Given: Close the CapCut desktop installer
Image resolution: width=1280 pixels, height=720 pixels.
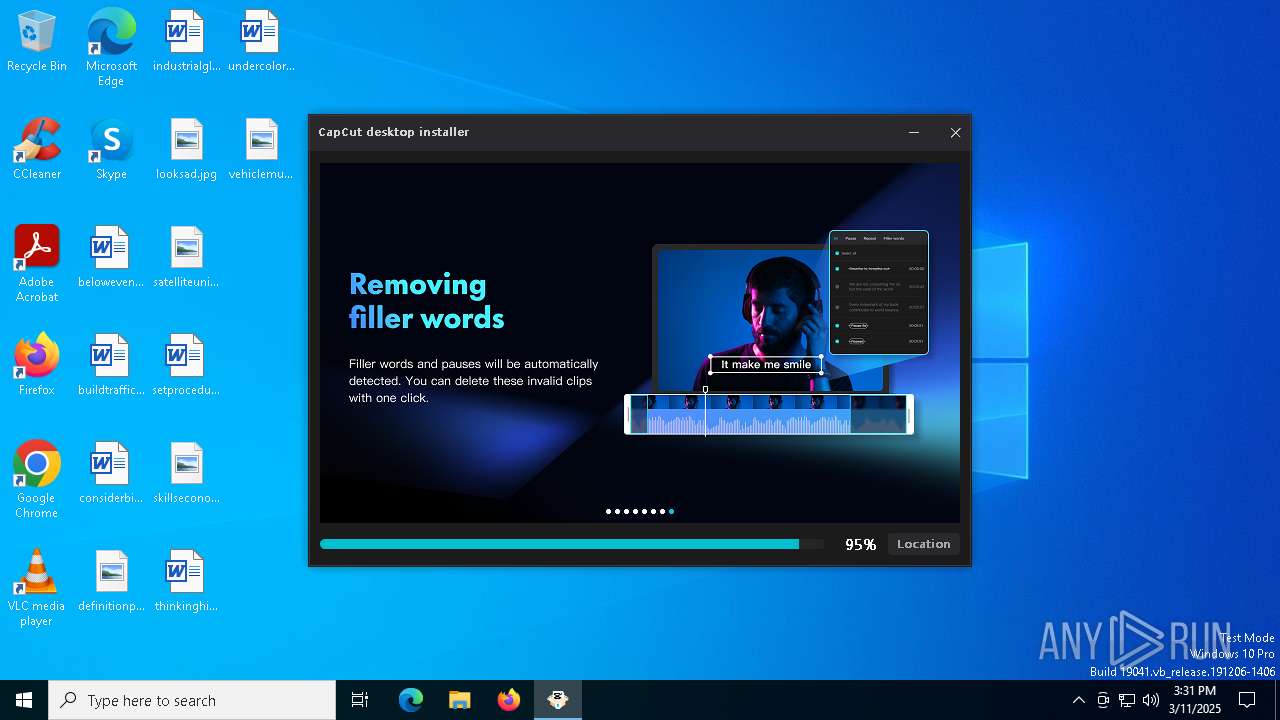Looking at the screenshot, I should tap(955, 132).
